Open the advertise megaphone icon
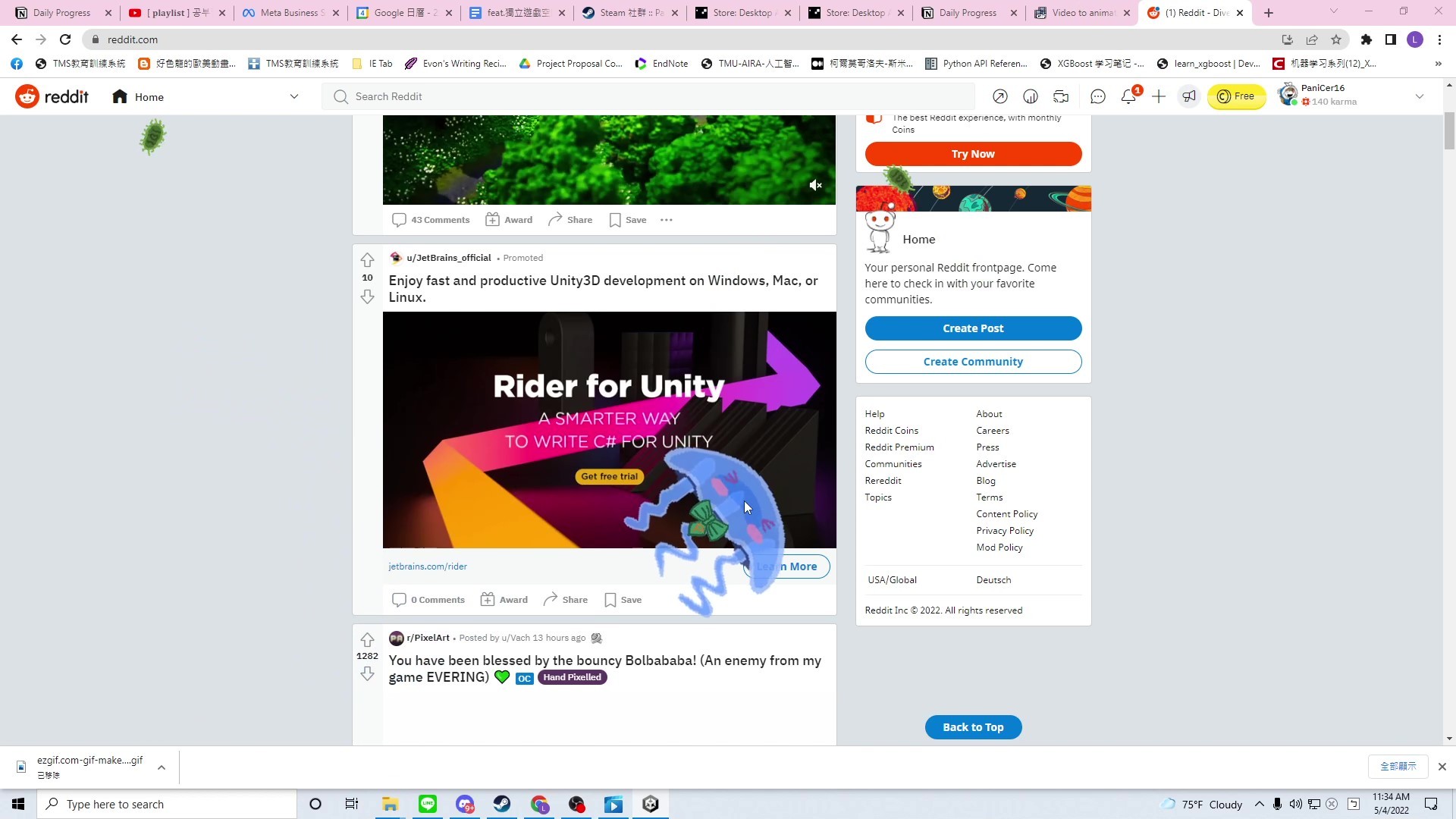This screenshot has width=1456, height=819. tap(1188, 96)
